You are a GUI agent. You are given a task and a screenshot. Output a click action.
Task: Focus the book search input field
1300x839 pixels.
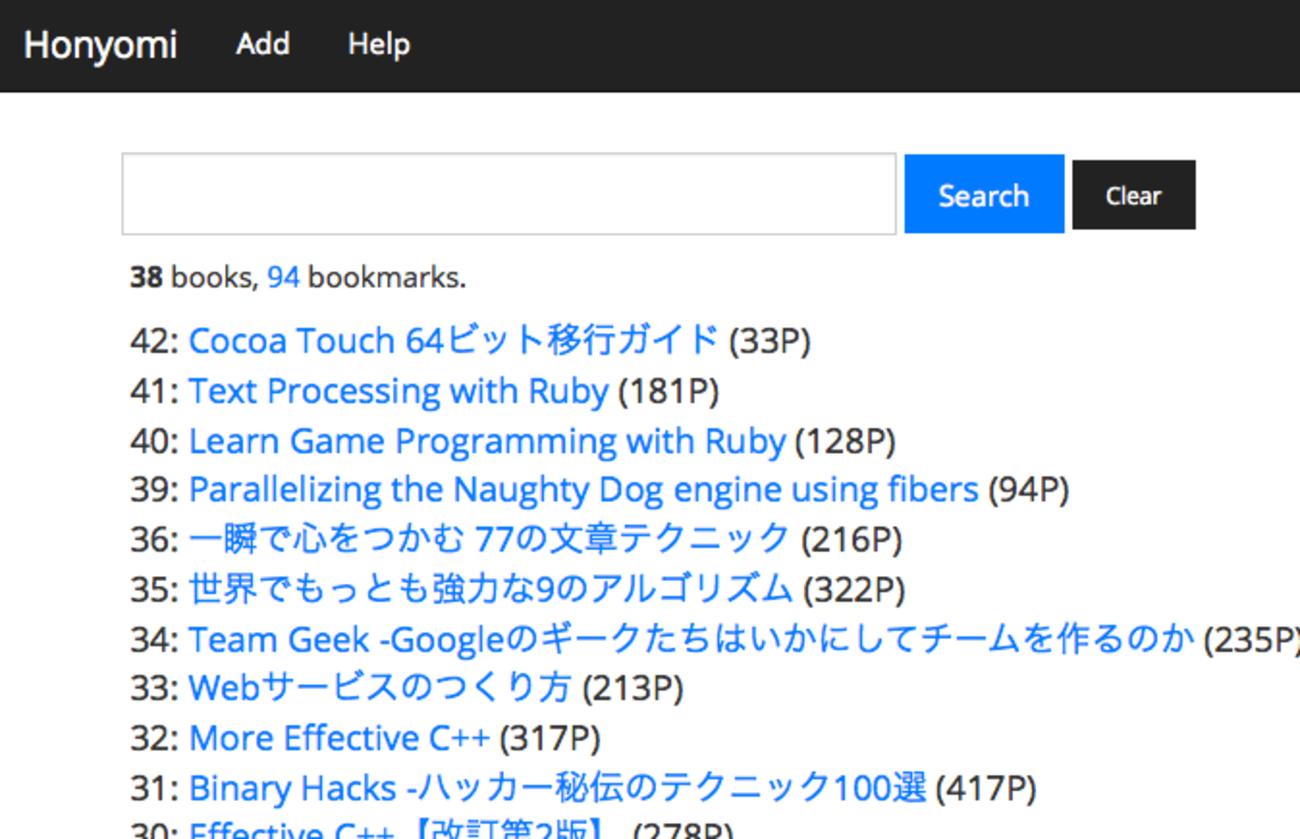point(508,194)
